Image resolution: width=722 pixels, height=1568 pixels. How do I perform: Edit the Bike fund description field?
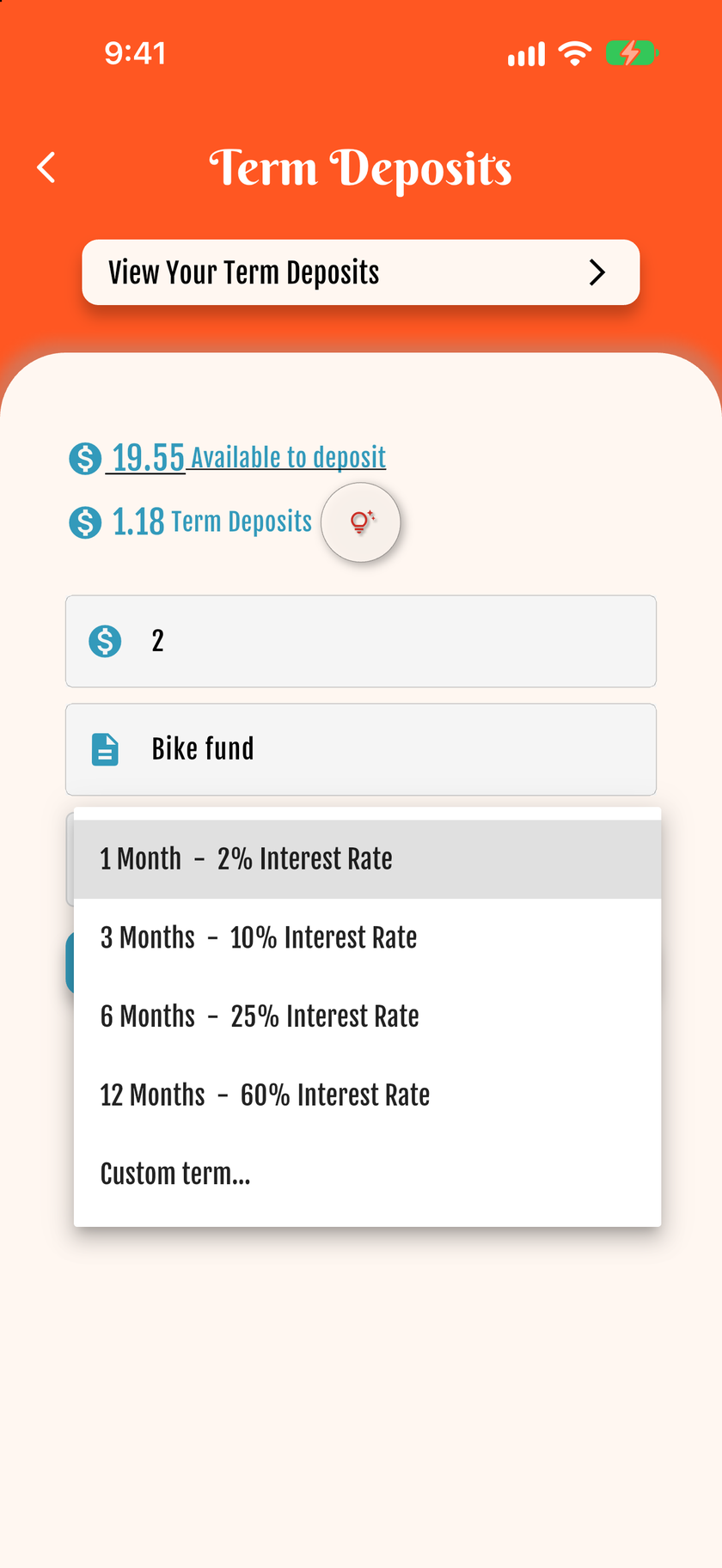pos(361,749)
